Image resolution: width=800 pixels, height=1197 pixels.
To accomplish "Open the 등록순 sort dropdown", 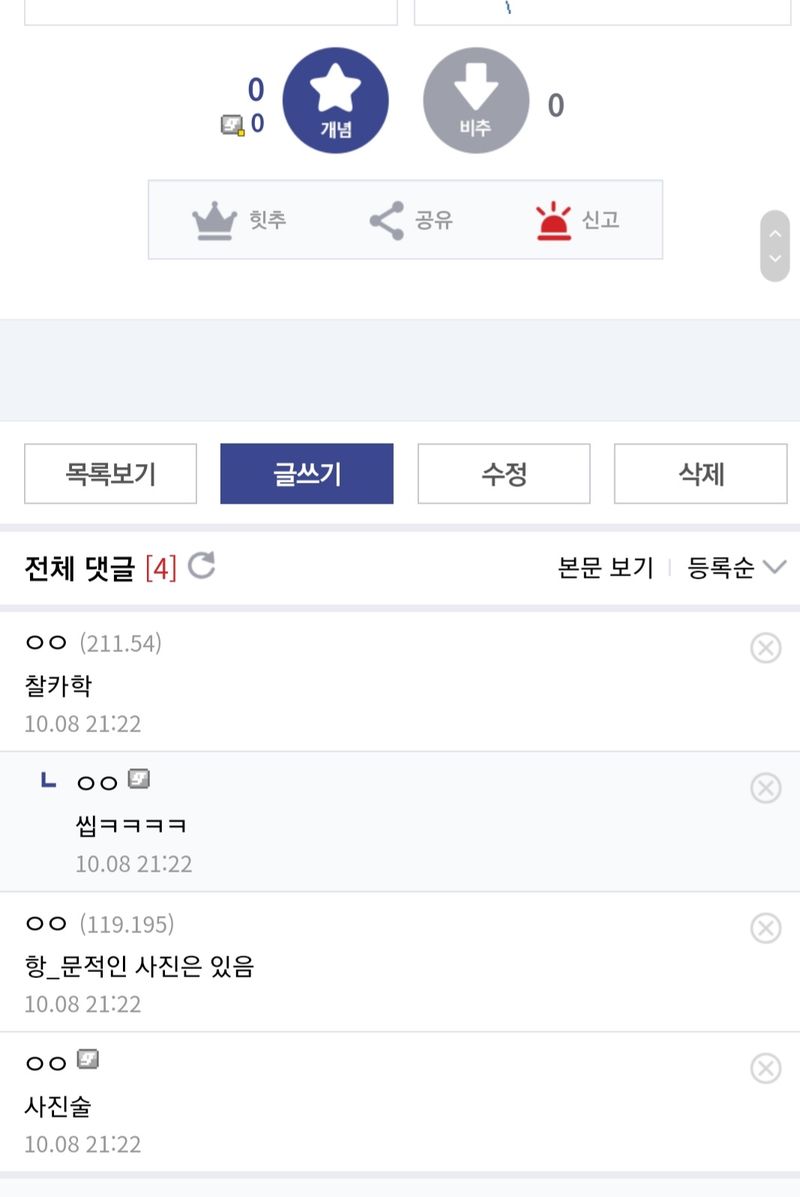I will (x=736, y=568).
